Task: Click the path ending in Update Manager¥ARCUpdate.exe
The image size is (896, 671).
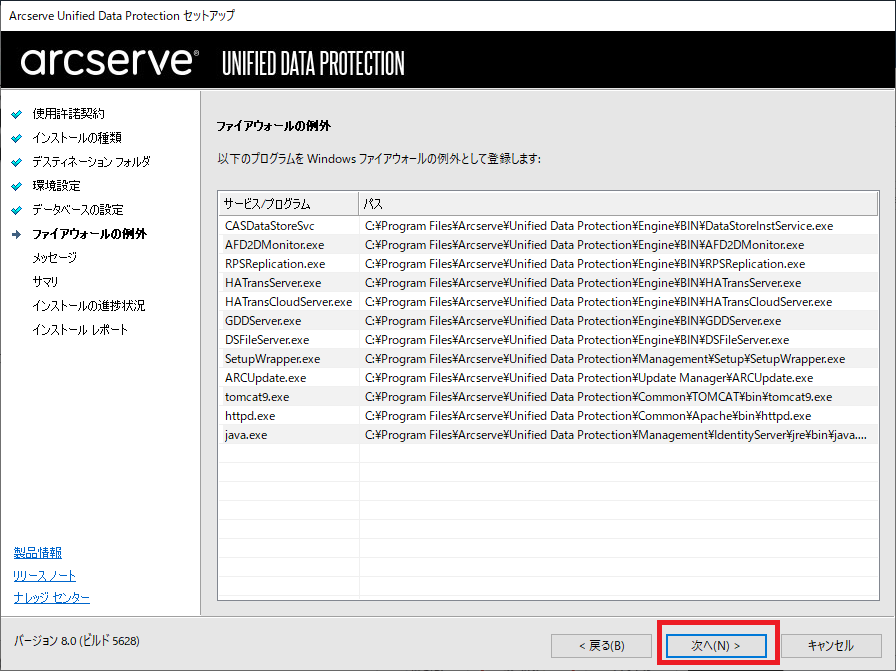Action: tap(589, 378)
